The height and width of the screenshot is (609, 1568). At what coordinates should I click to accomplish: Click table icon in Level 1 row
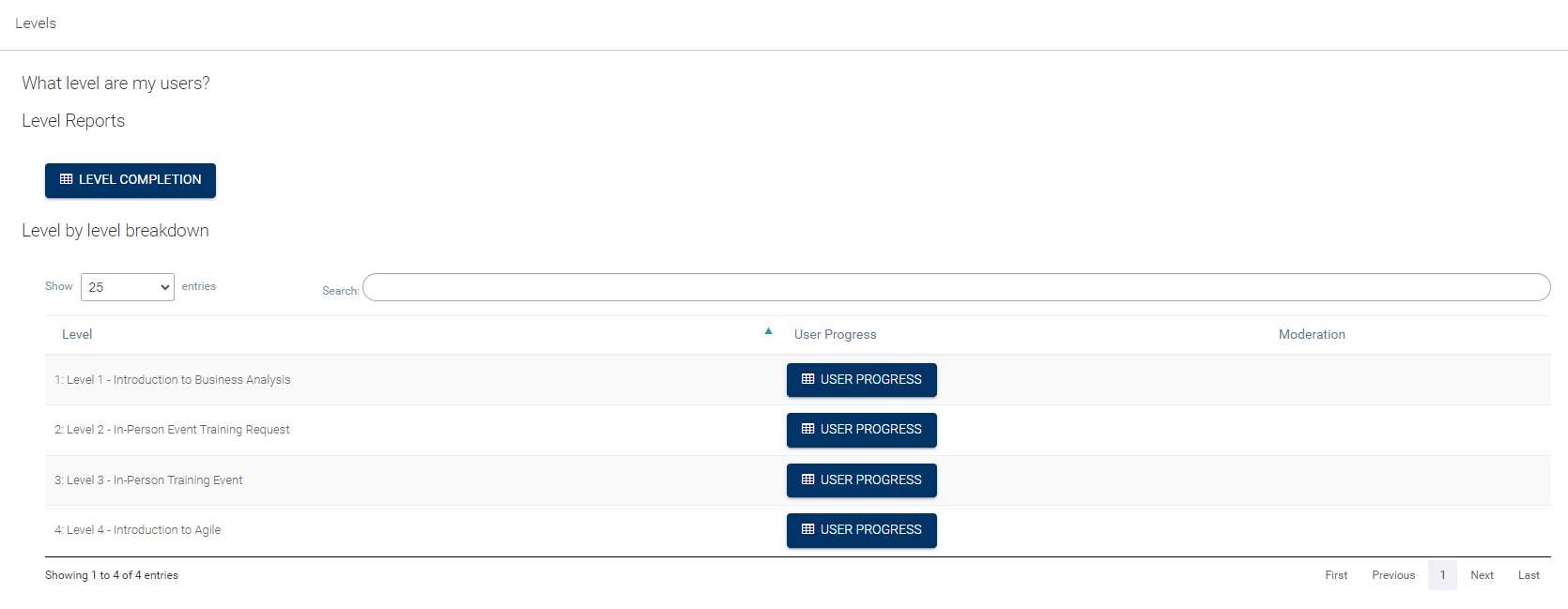click(x=807, y=379)
